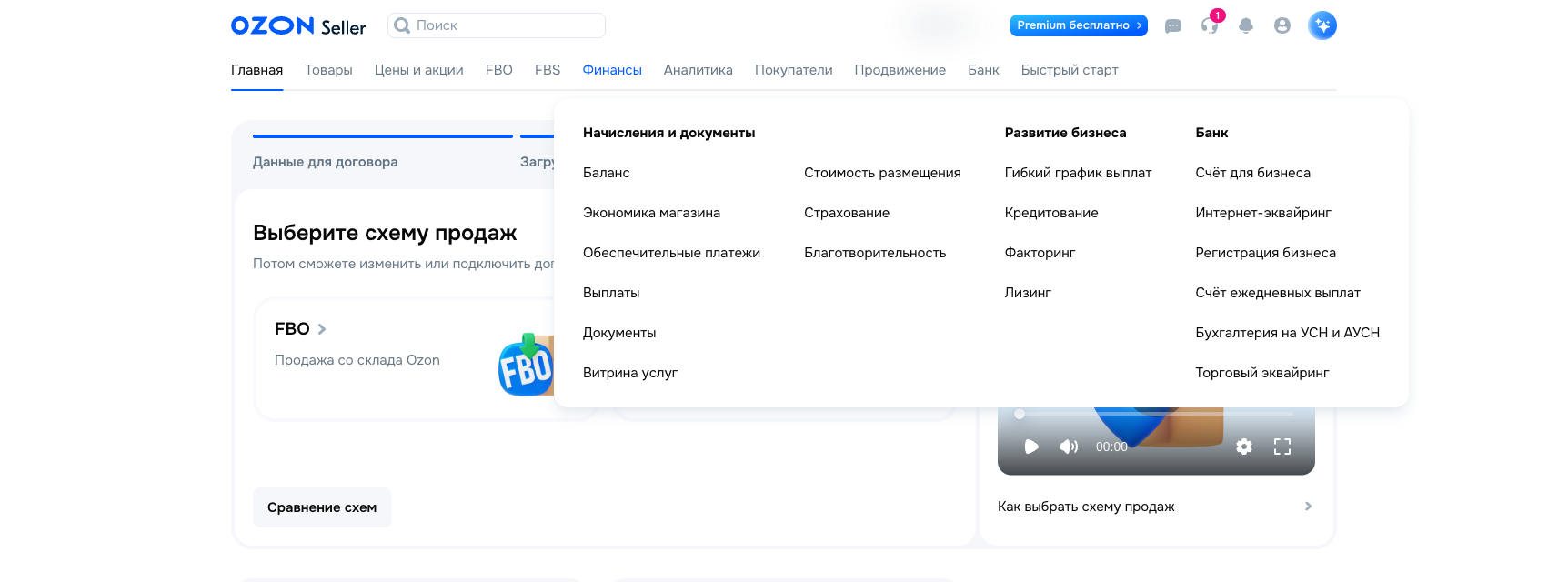Select Интернет-эквайринг
The height and width of the screenshot is (582, 1568).
1263,213
